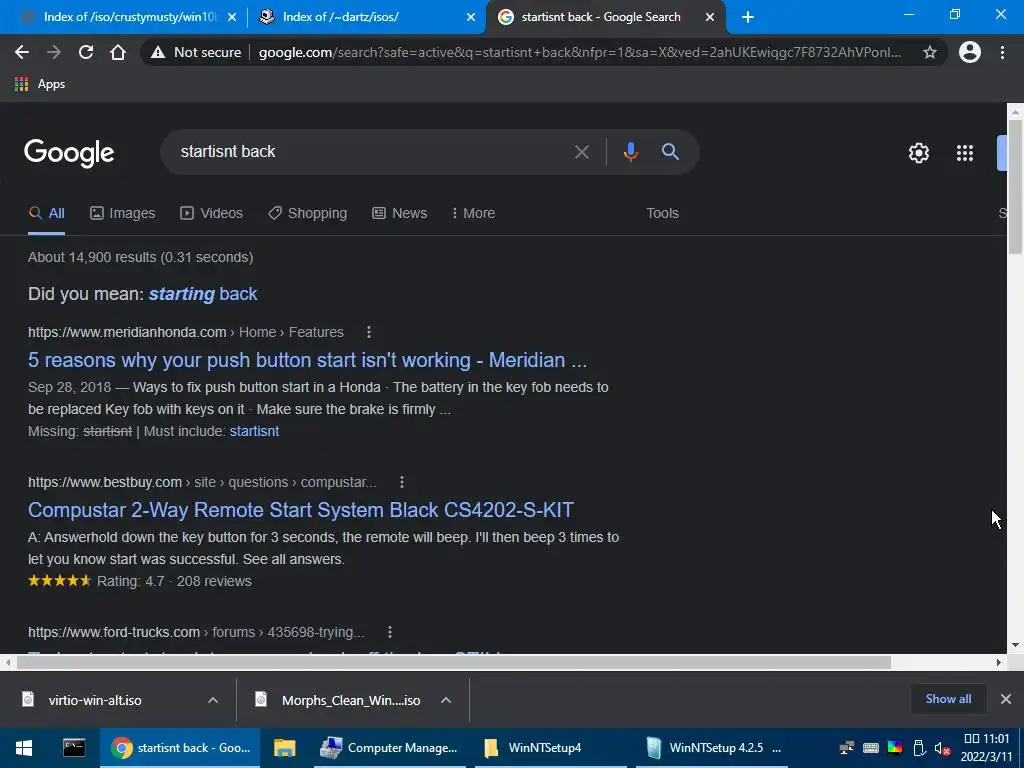Click the 'startisnt' must include link
The image size is (1024, 768).
[x=254, y=431]
